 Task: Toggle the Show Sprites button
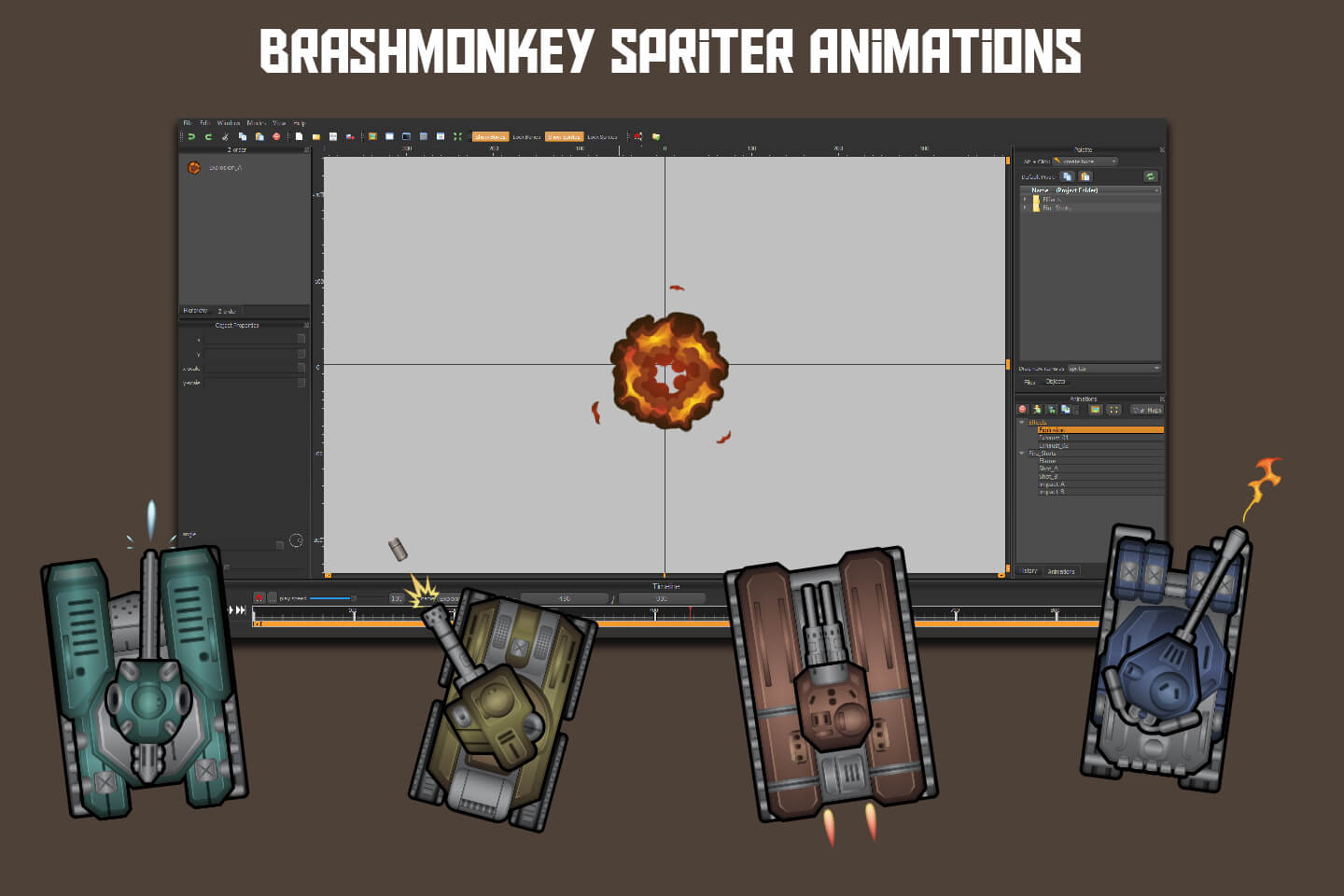point(565,137)
